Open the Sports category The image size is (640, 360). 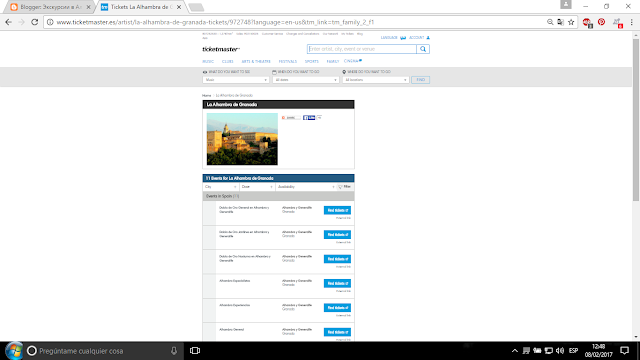pyautogui.click(x=311, y=61)
